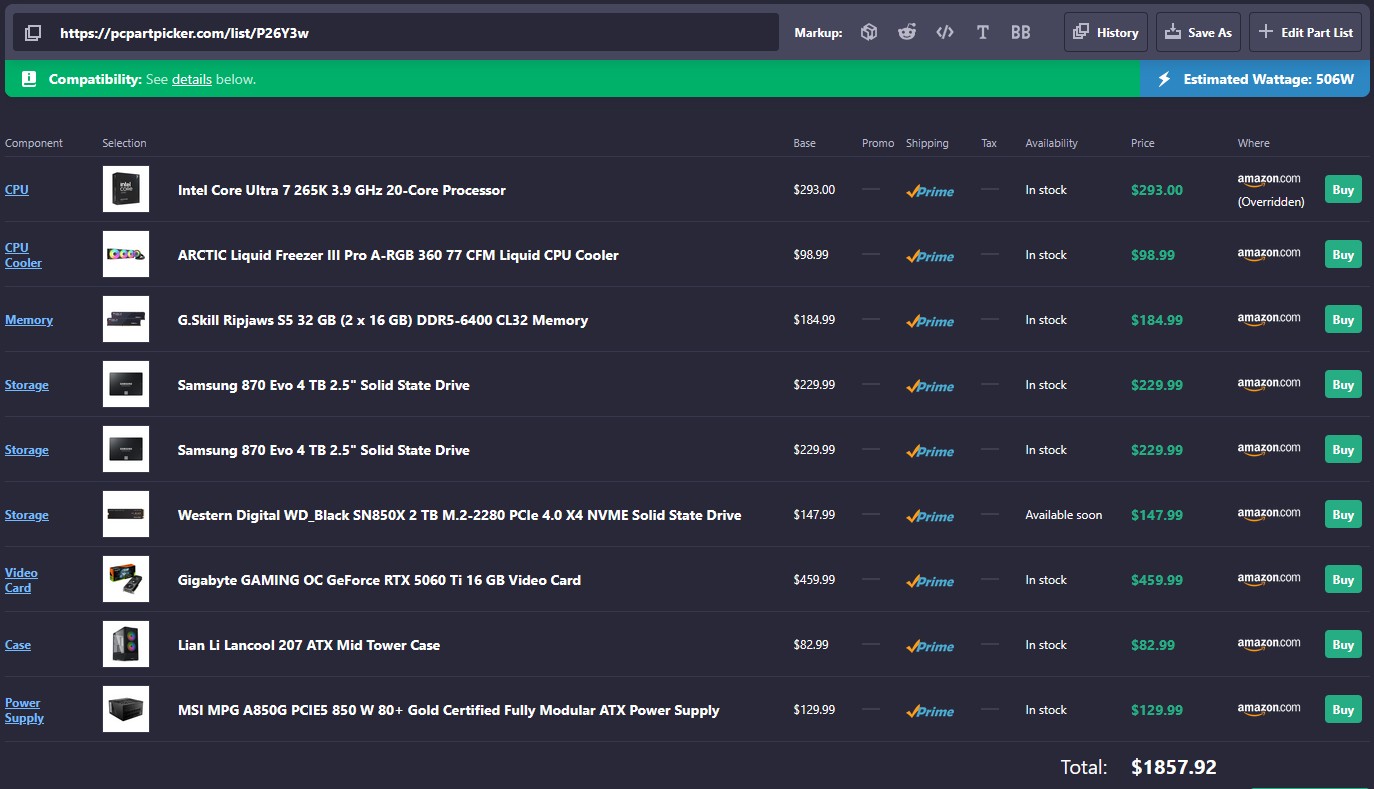Open compatibility details link
Screen dimensions: 1374x789
pyautogui.click(x=192, y=79)
